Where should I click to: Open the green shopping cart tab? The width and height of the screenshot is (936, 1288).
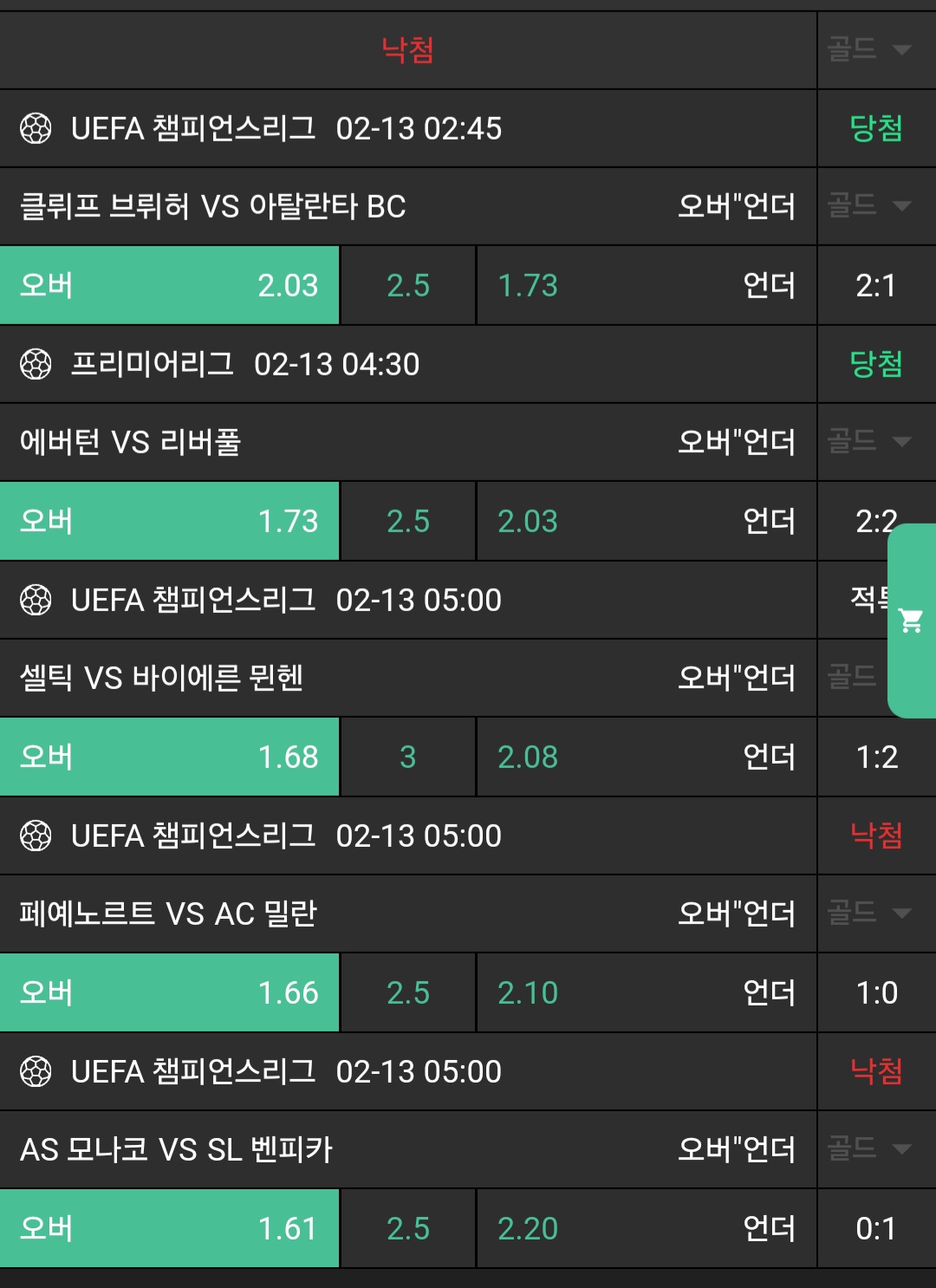(912, 621)
